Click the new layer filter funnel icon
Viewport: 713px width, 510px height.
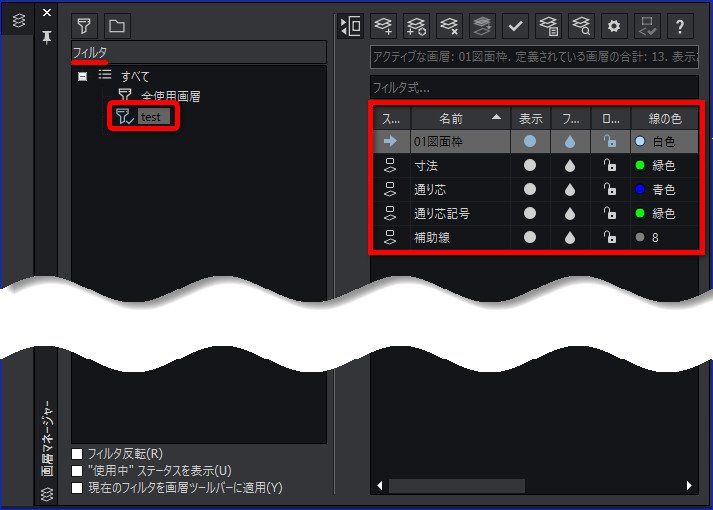[84, 26]
